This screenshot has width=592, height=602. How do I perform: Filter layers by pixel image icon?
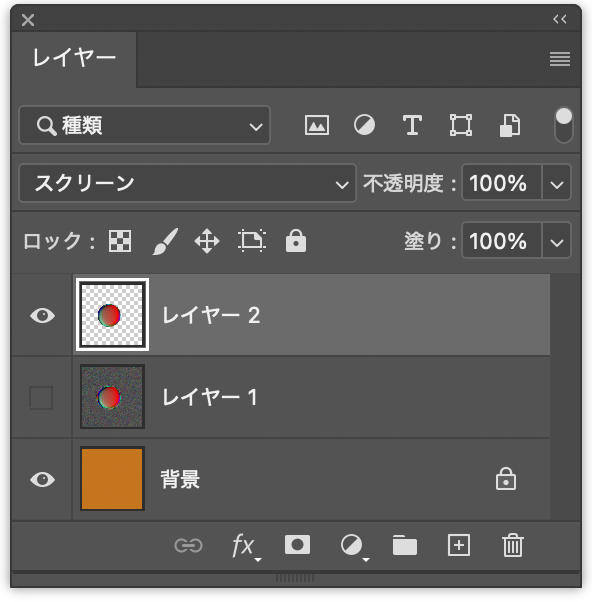[x=316, y=125]
